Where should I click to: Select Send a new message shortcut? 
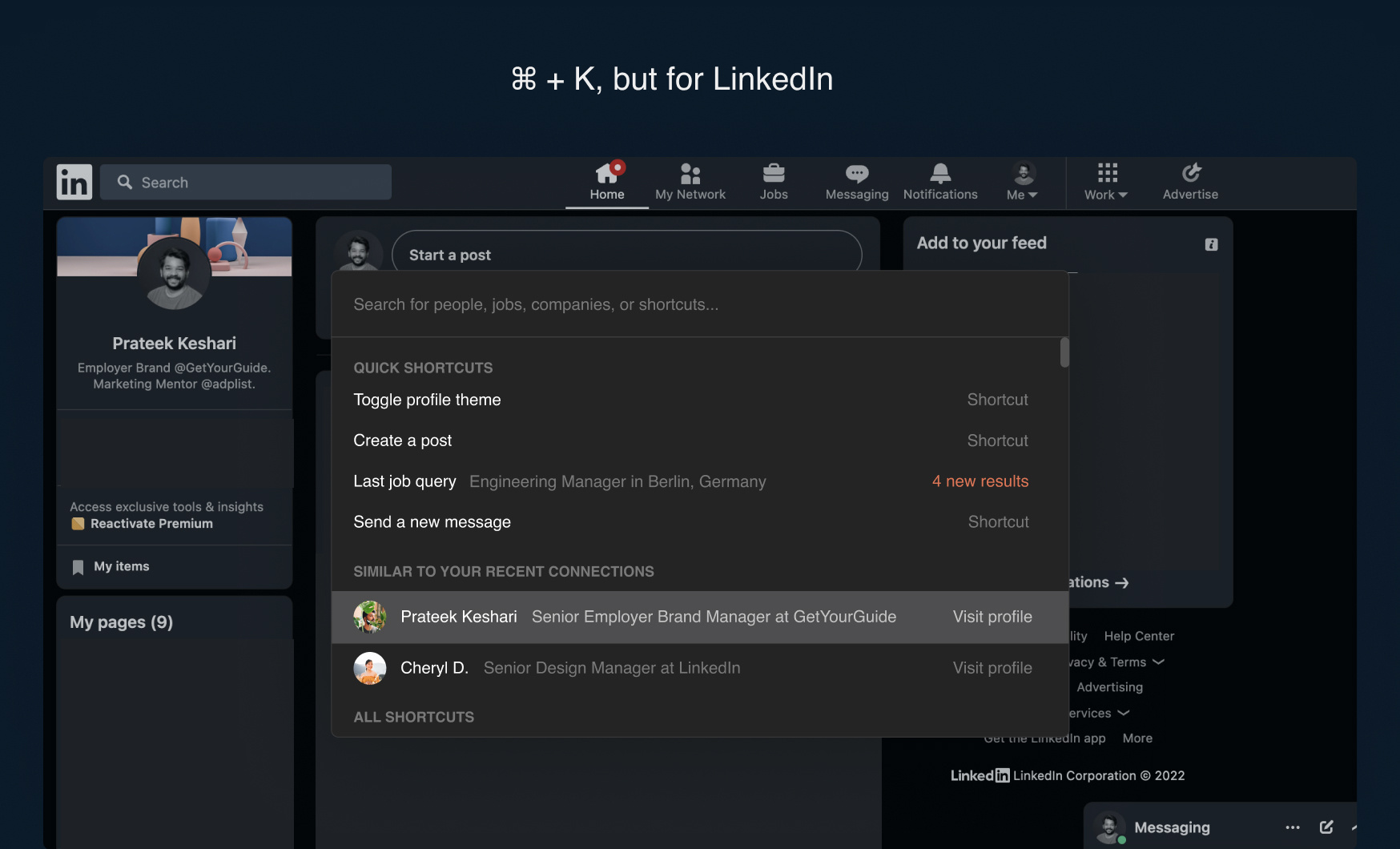(700, 522)
